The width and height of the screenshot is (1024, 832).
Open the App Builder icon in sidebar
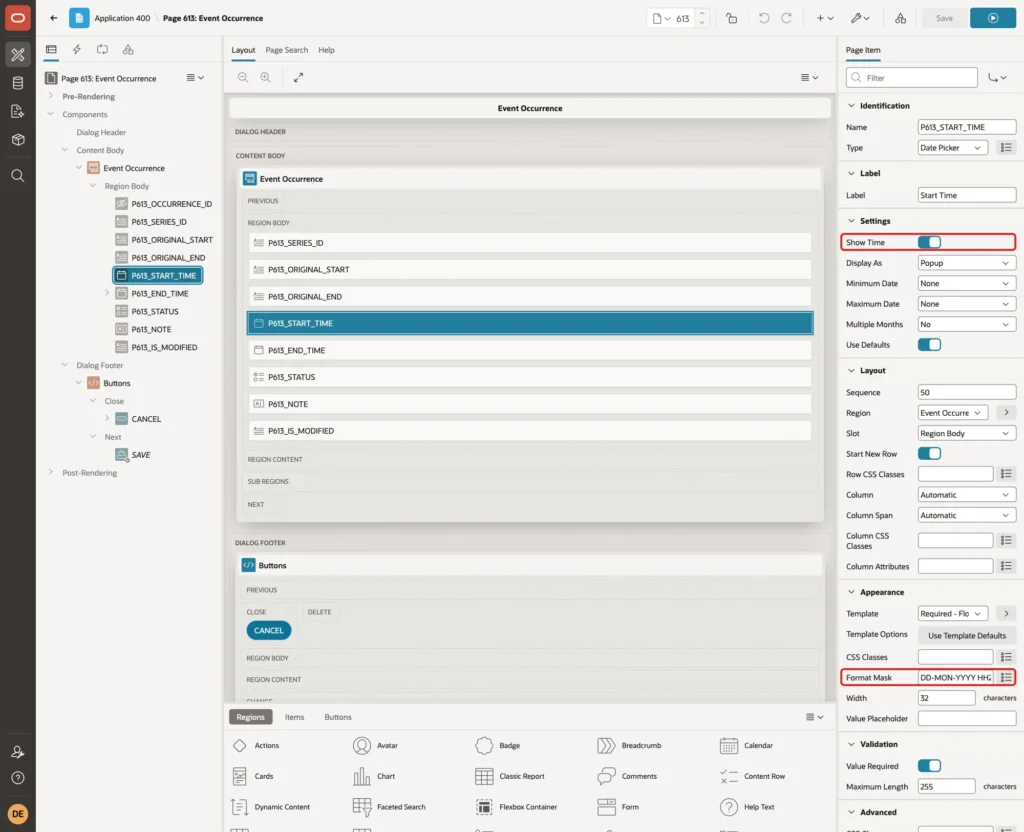(x=18, y=55)
